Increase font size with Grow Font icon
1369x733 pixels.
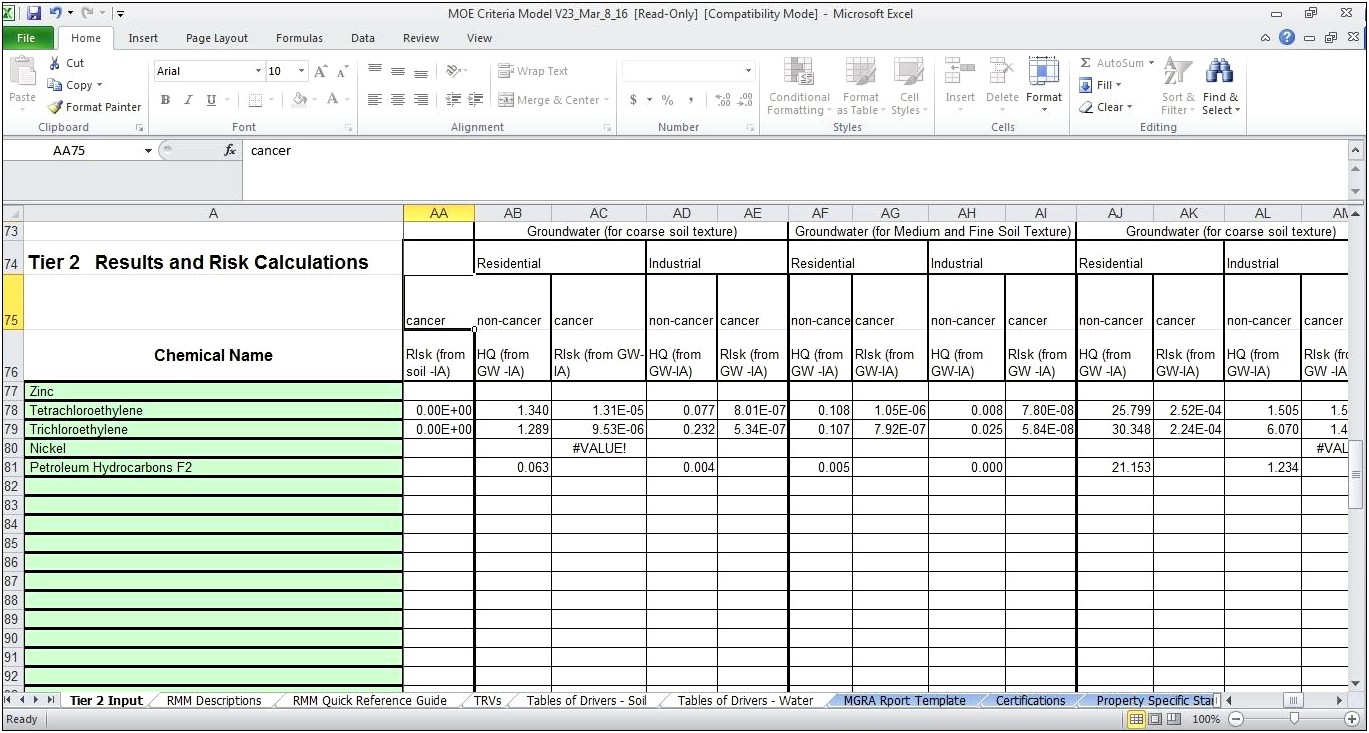click(321, 71)
